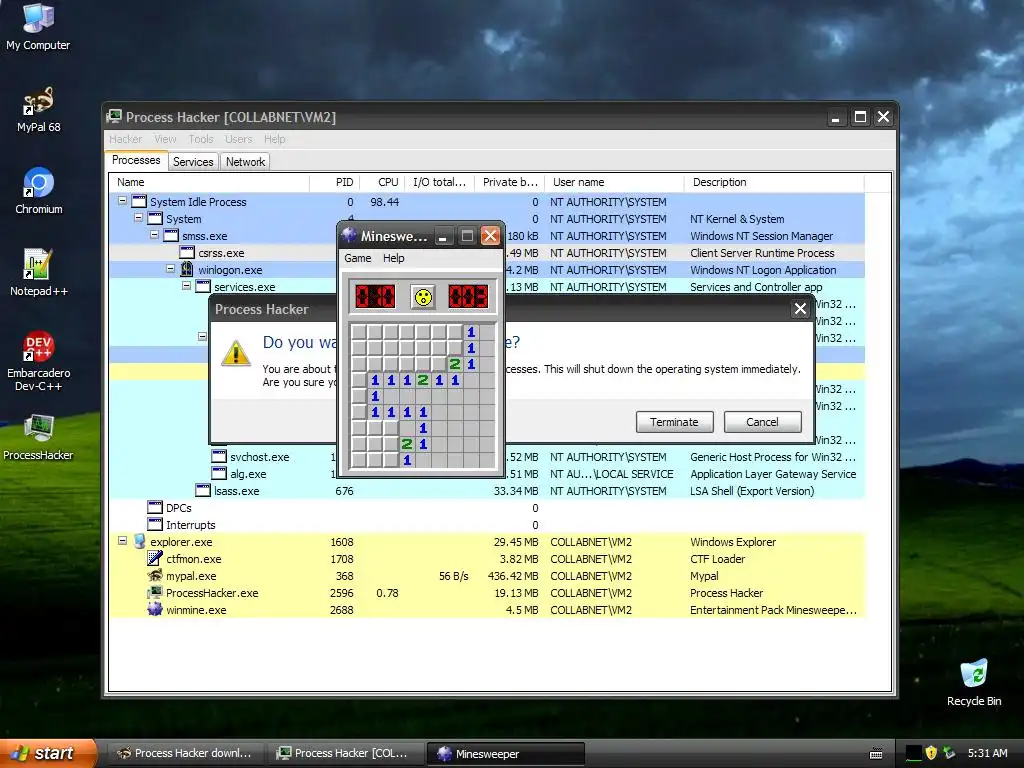The width and height of the screenshot is (1024, 768).
Task: Open the Recycle Bin
Action: (974, 683)
